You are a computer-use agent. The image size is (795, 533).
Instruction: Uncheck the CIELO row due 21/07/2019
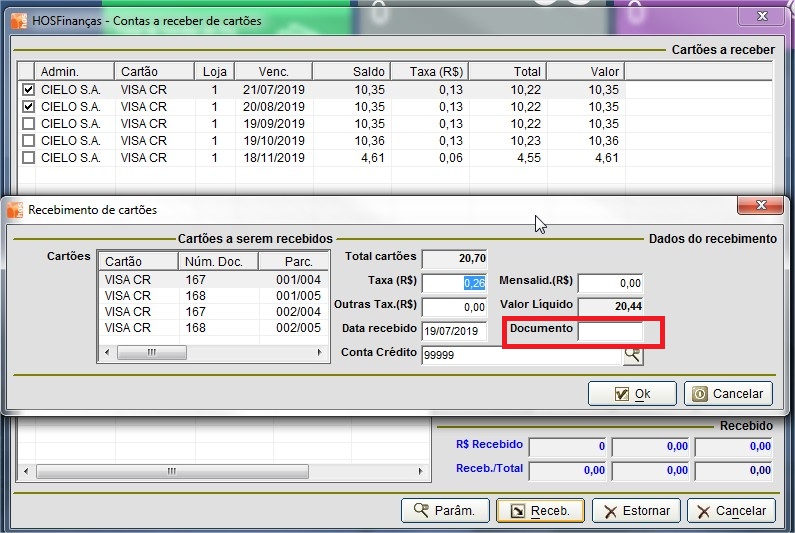[x=28, y=90]
